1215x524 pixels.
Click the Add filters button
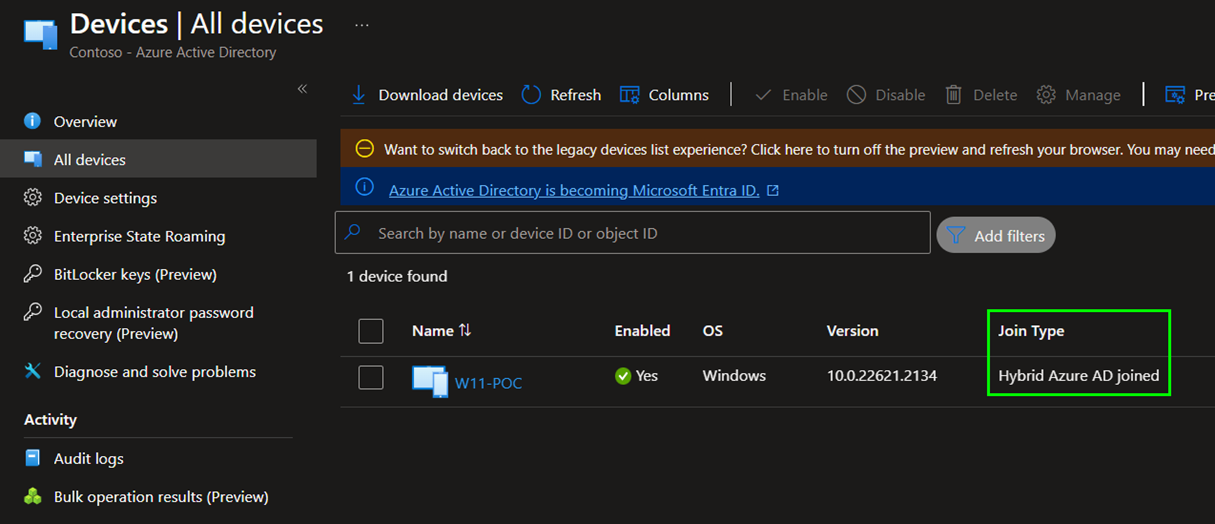click(995, 235)
